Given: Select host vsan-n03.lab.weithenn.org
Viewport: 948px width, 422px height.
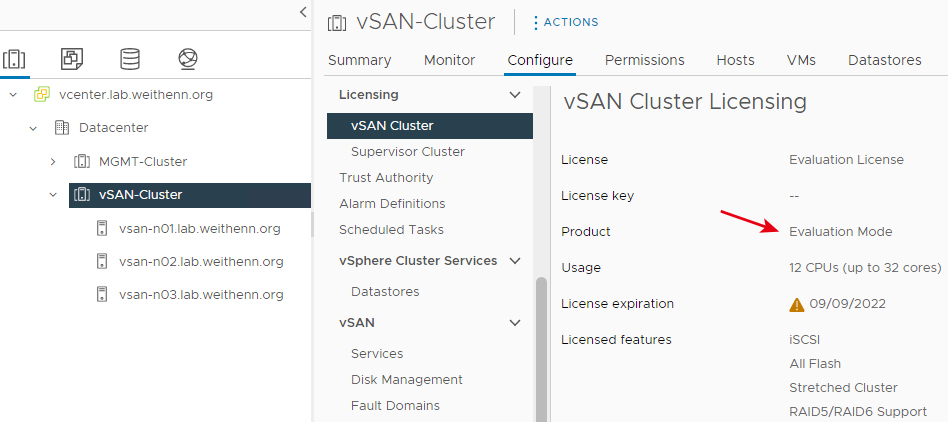Looking at the screenshot, I should point(201,295).
